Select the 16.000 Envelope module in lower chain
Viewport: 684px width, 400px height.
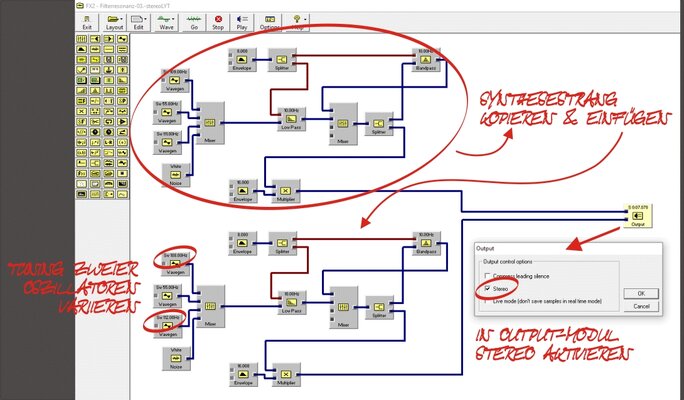click(243, 375)
